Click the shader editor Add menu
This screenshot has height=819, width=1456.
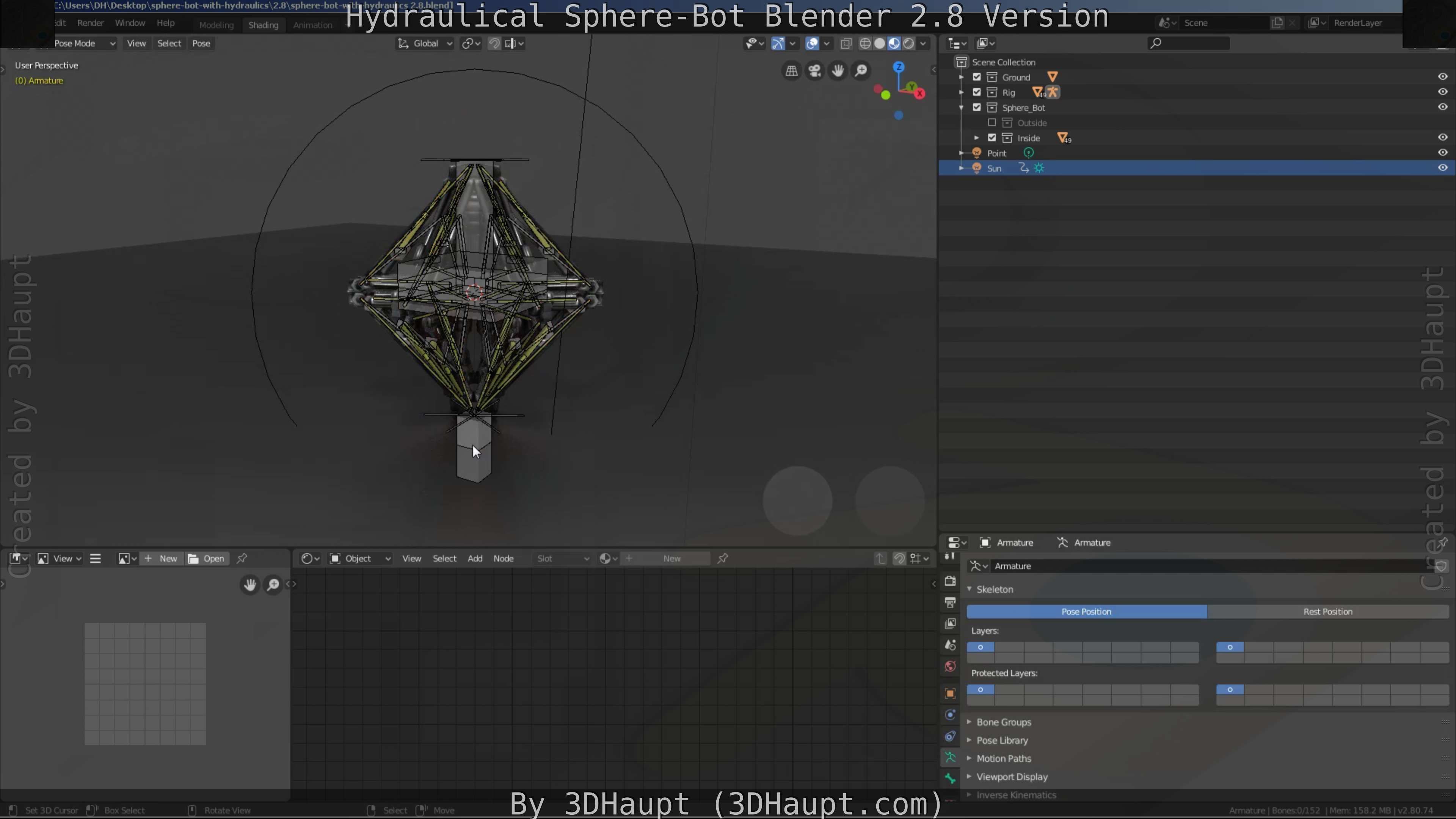click(475, 559)
